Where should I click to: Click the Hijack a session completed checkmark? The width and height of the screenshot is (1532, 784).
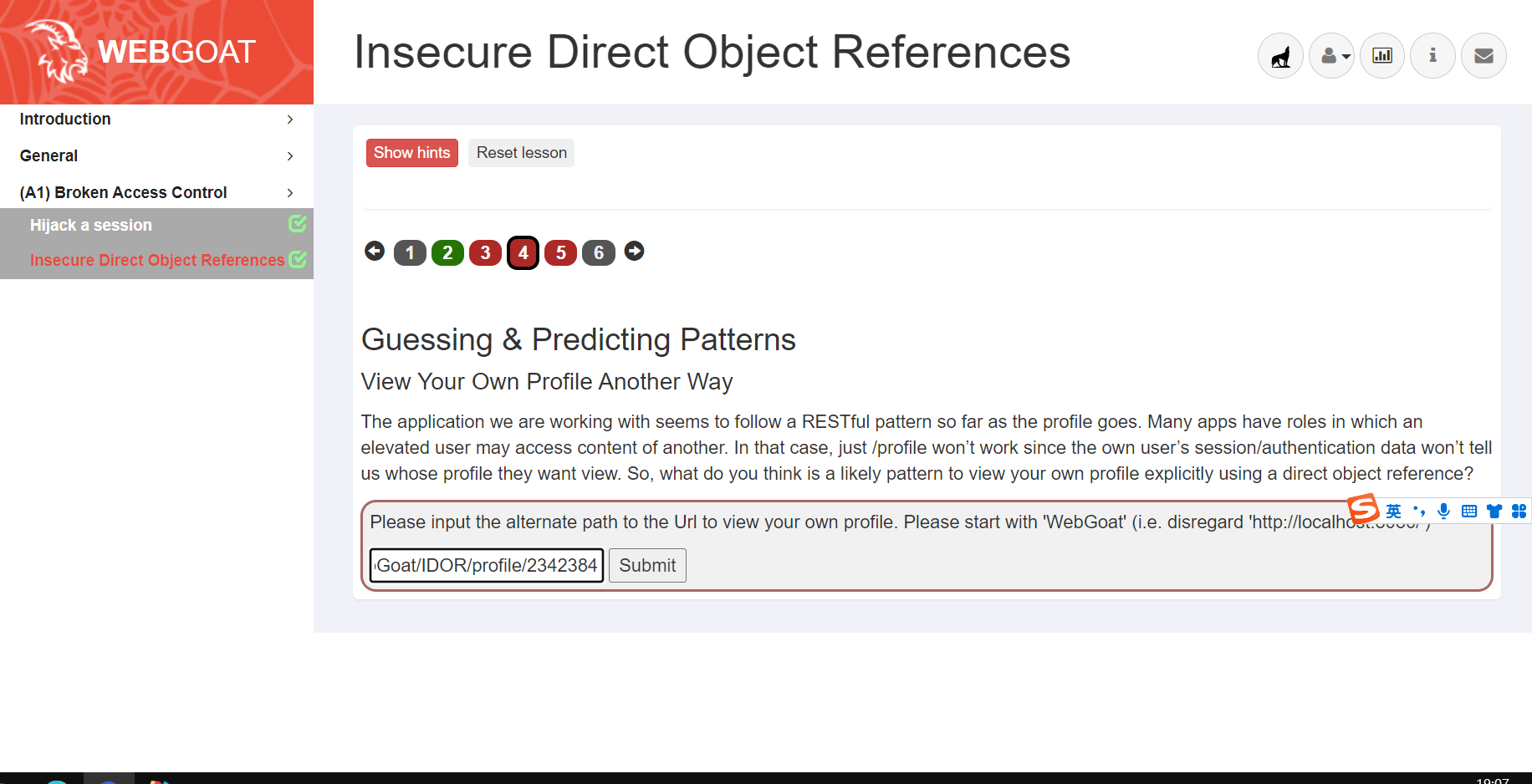(298, 223)
